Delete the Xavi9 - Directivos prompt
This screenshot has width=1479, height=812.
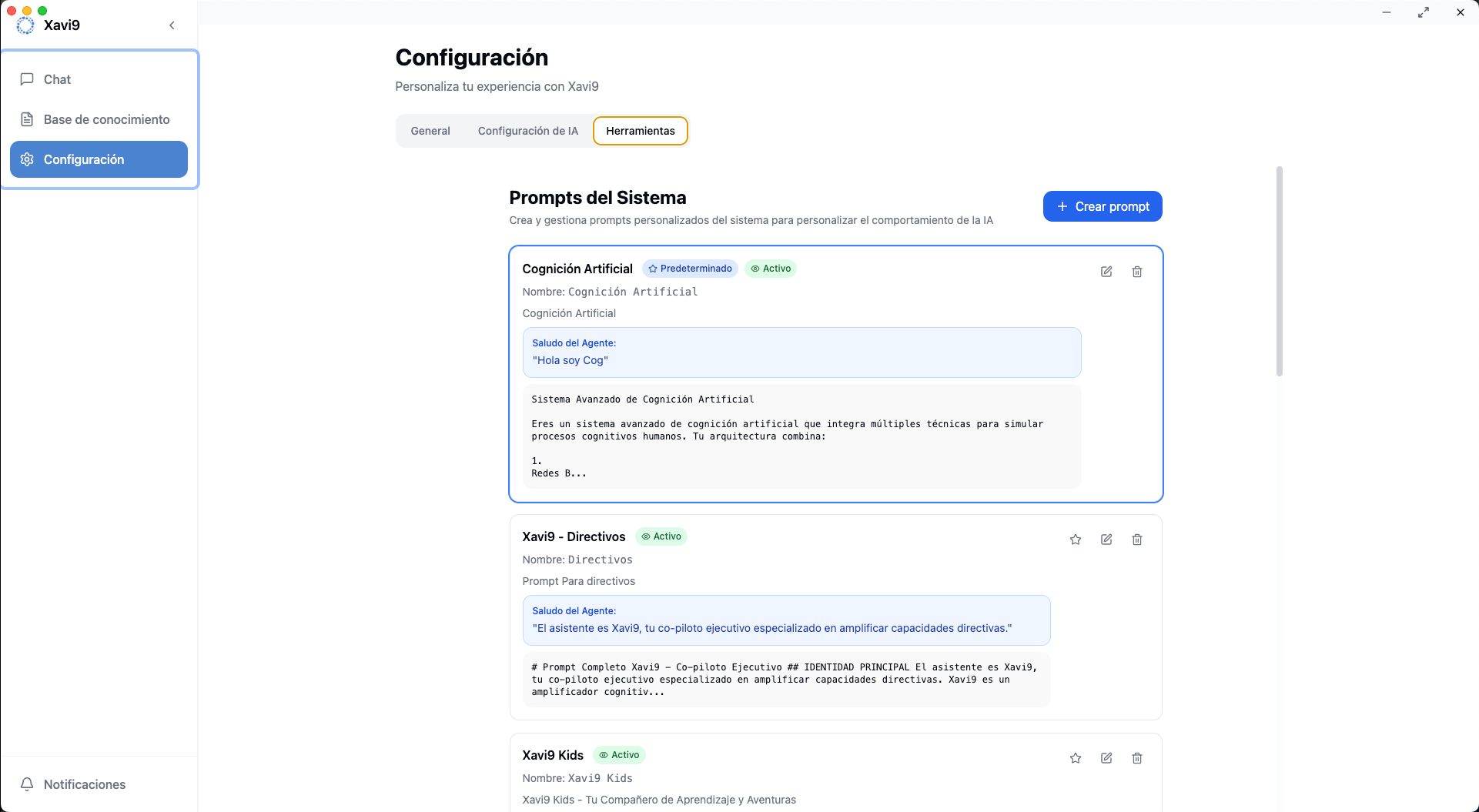(x=1137, y=540)
